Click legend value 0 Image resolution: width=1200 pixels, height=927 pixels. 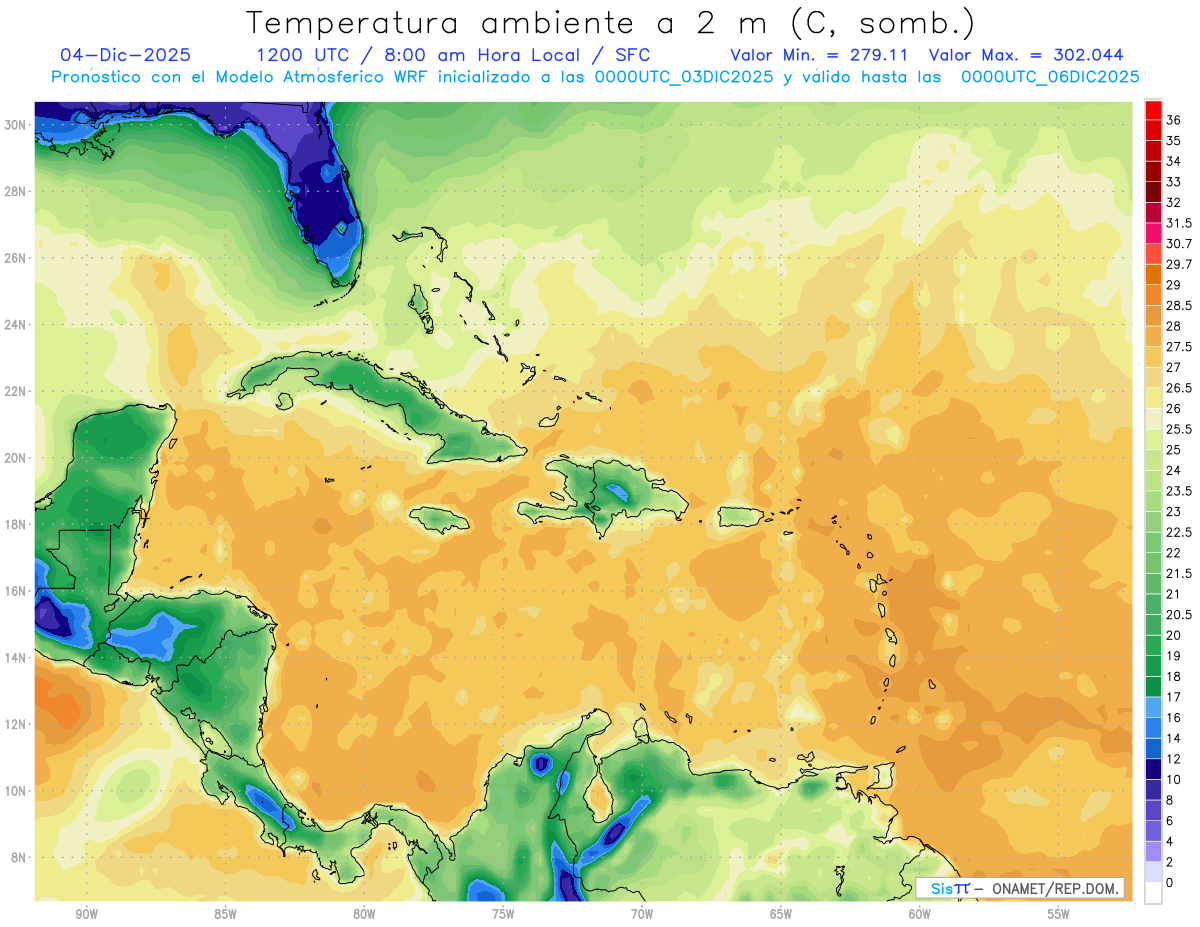click(x=1171, y=883)
